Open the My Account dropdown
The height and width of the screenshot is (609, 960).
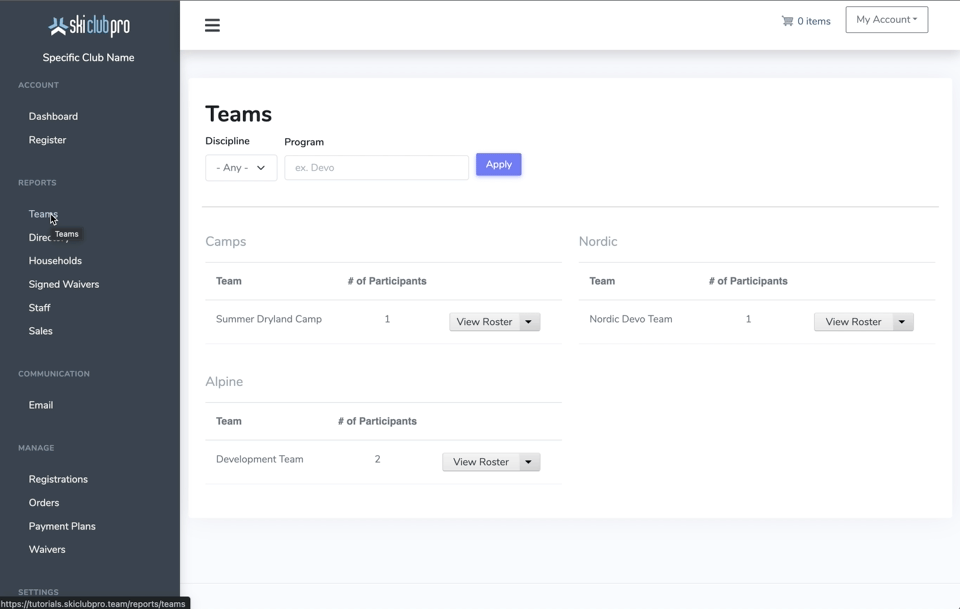click(887, 20)
